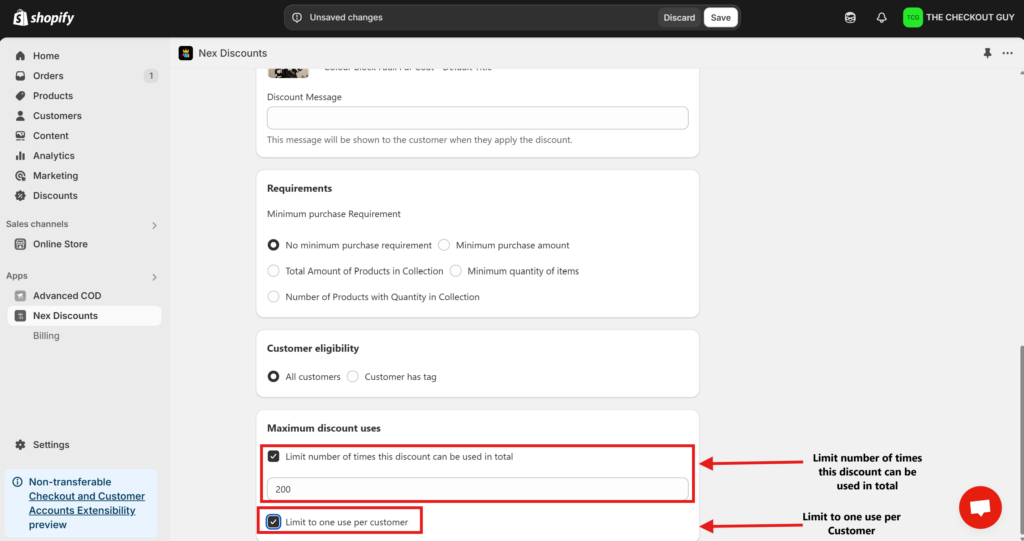
Task: Click the page vertical scrollbar
Action: [x=1021, y=439]
